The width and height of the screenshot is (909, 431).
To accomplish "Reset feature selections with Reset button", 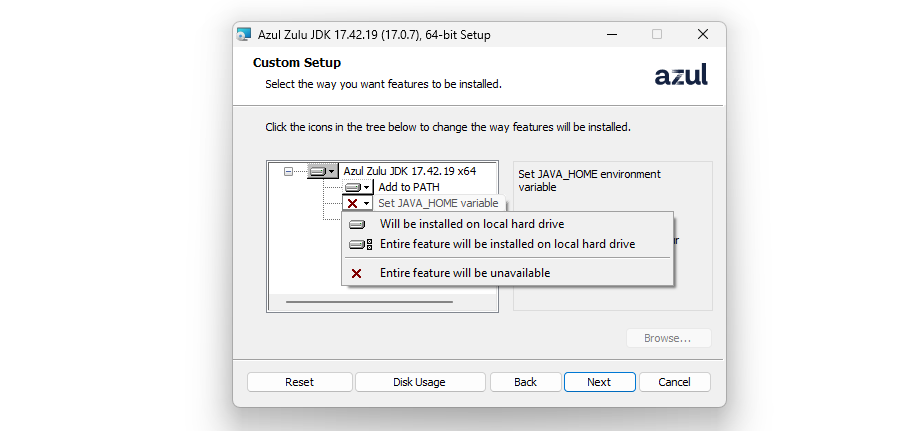I will tap(300, 382).
